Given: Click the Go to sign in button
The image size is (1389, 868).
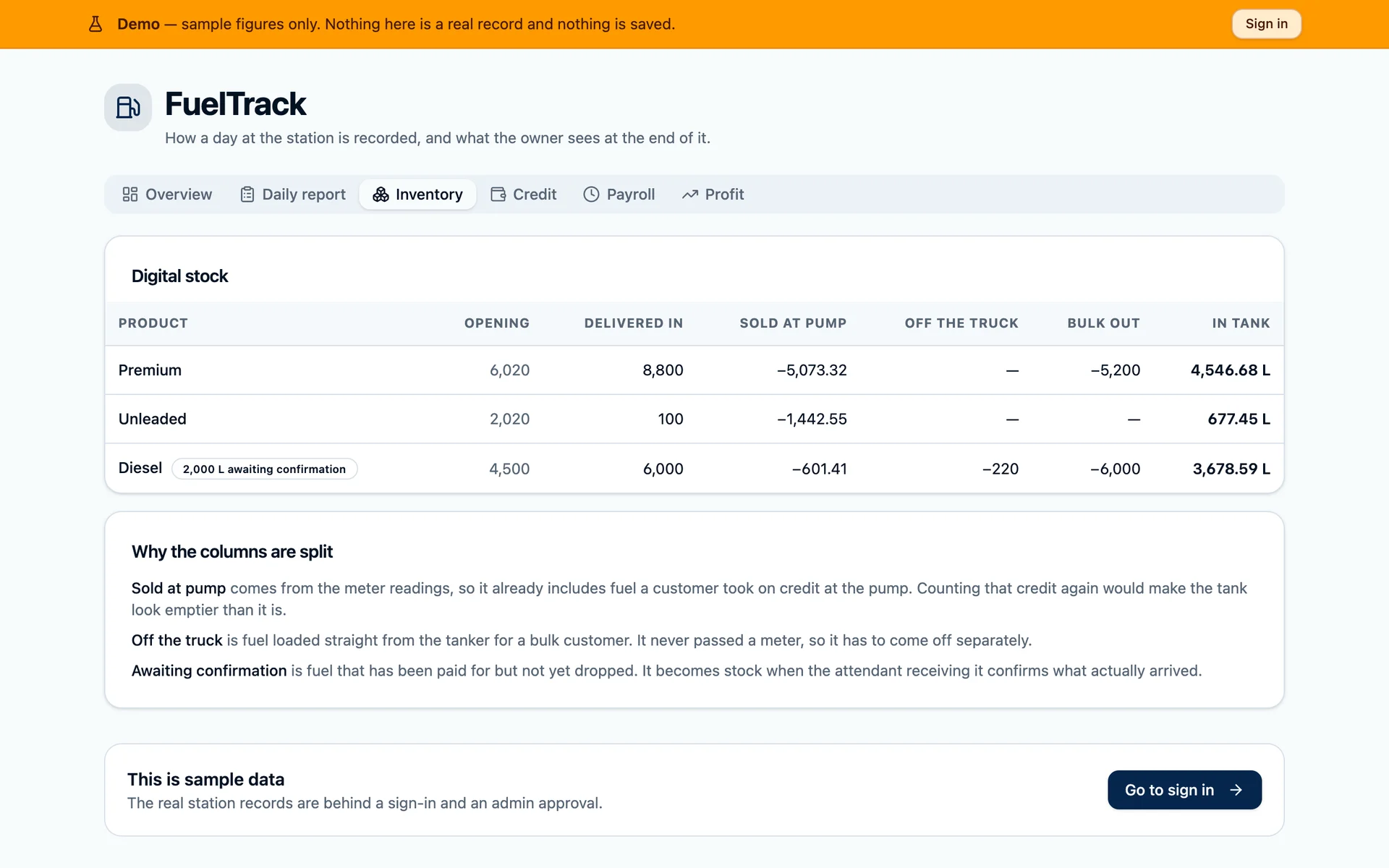Looking at the screenshot, I should point(1185,790).
